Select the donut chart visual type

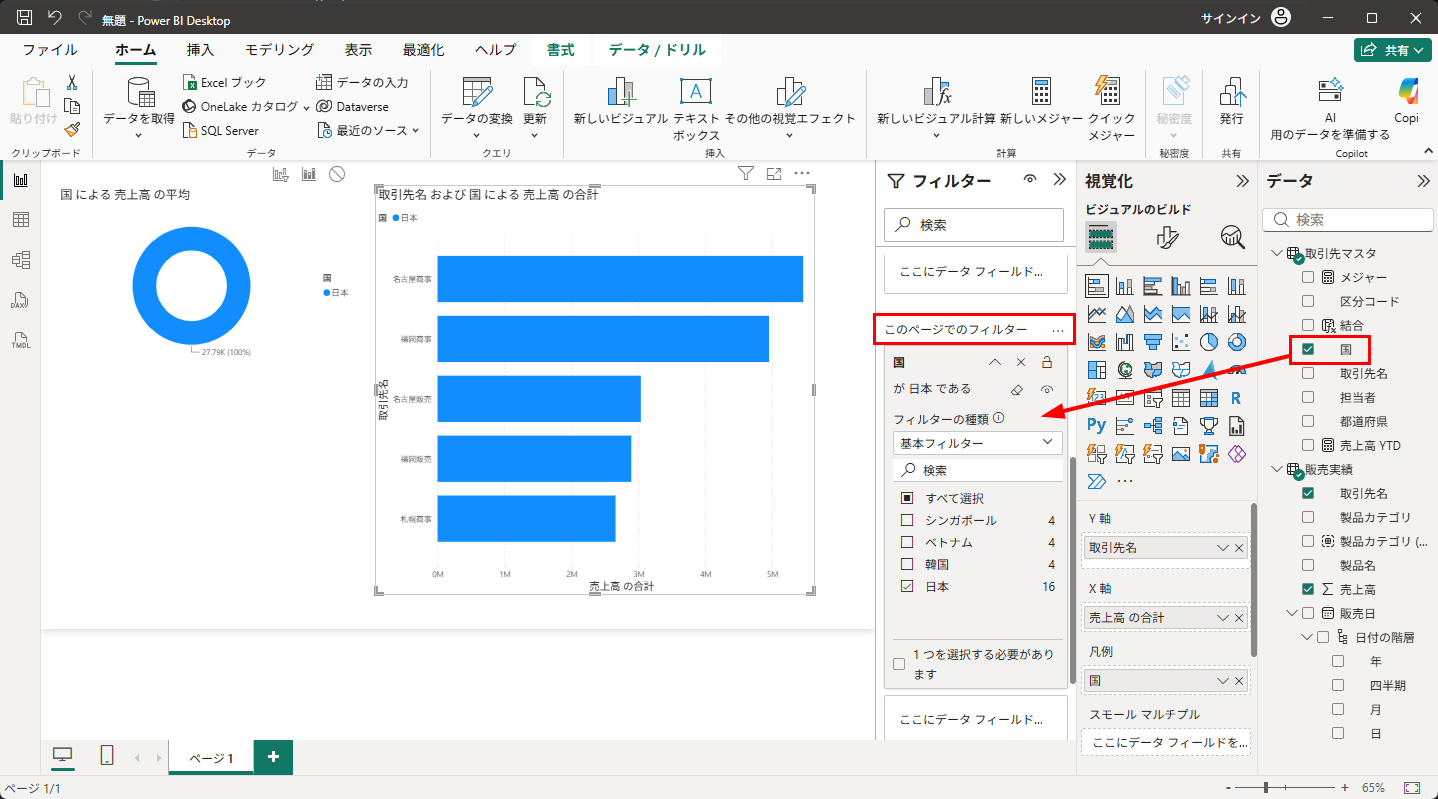click(1236, 342)
